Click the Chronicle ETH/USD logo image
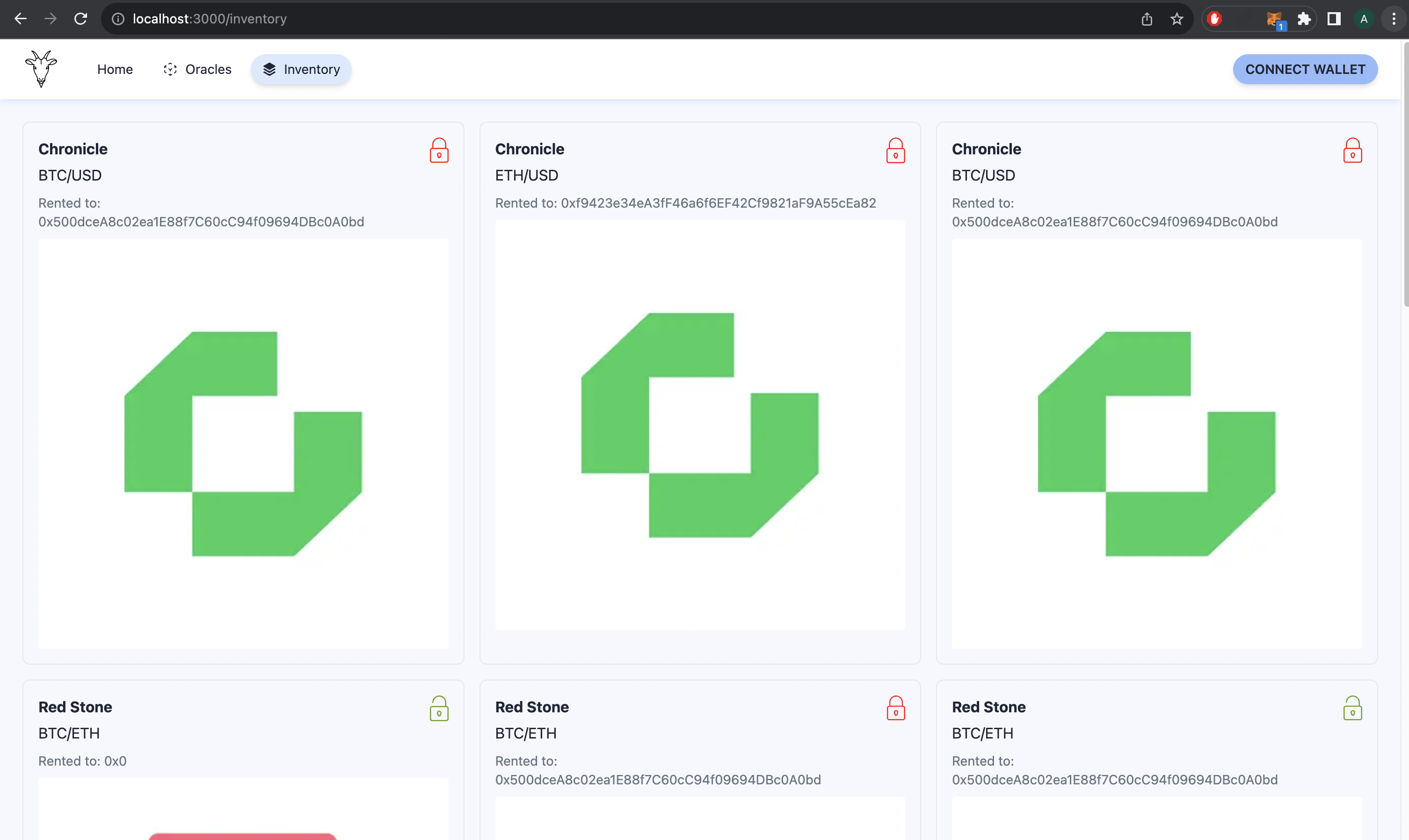The width and height of the screenshot is (1409, 840). tap(699, 425)
